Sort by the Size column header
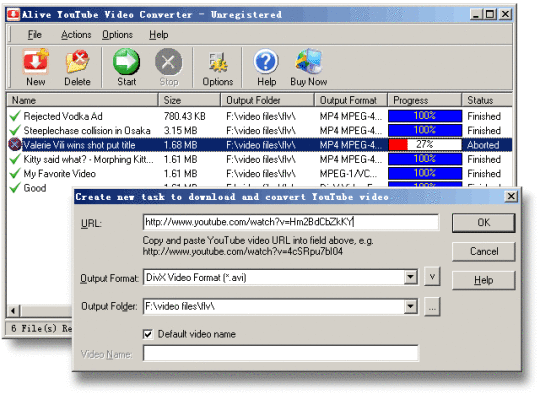The width and height of the screenshot is (540, 405). (189, 100)
